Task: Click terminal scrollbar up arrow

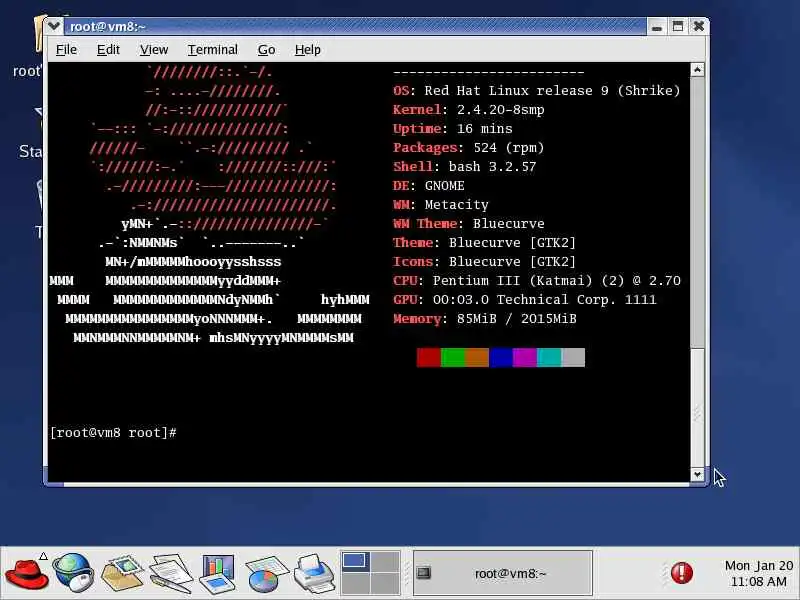Action: (x=697, y=69)
